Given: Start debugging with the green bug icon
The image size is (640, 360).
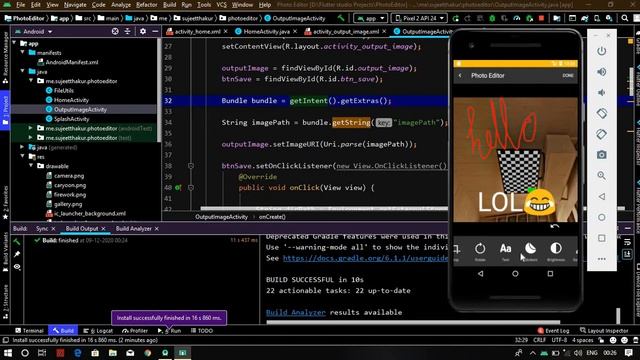Looking at the screenshot, I should tap(492, 18).
